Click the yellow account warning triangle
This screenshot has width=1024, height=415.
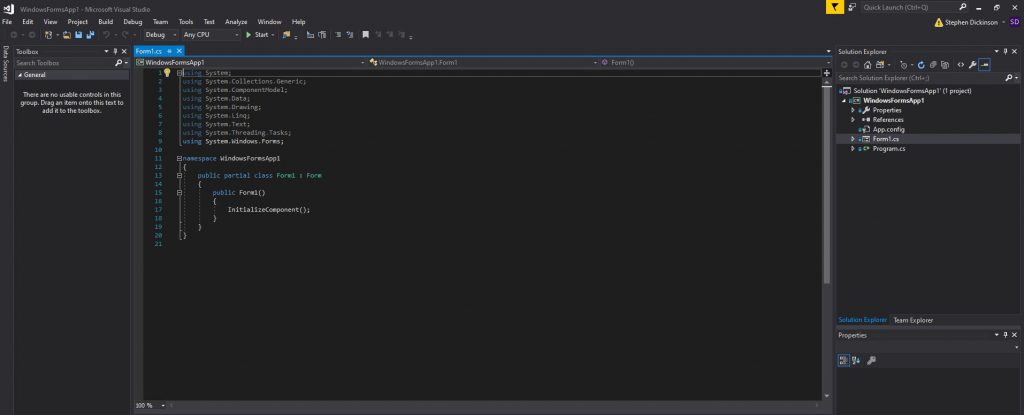(x=938, y=22)
